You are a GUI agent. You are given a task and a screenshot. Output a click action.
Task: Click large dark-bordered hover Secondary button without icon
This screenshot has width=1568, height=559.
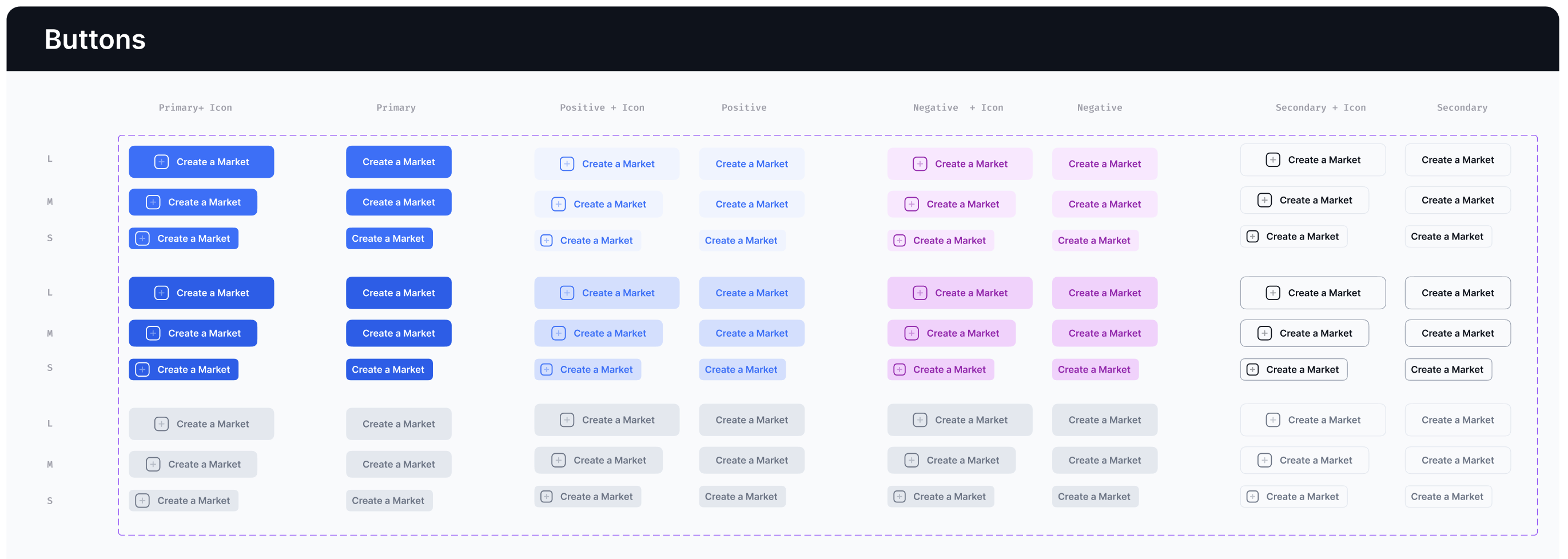1458,293
